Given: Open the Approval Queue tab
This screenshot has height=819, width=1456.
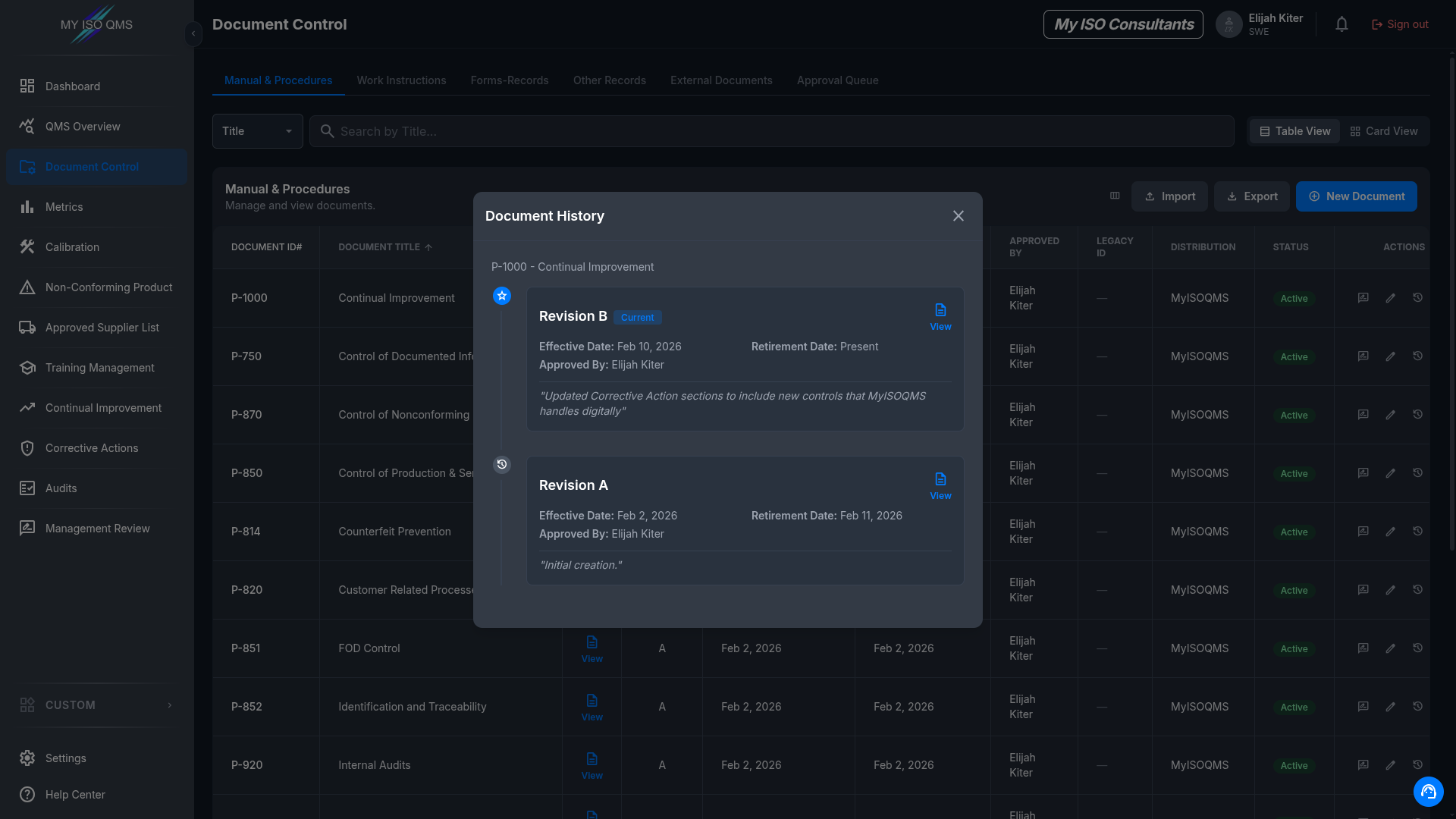Looking at the screenshot, I should (x=838, y=80).
